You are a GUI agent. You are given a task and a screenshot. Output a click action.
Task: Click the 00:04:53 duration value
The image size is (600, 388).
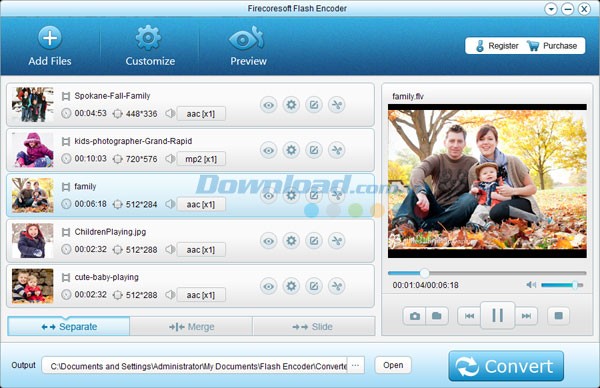[91, 113]
